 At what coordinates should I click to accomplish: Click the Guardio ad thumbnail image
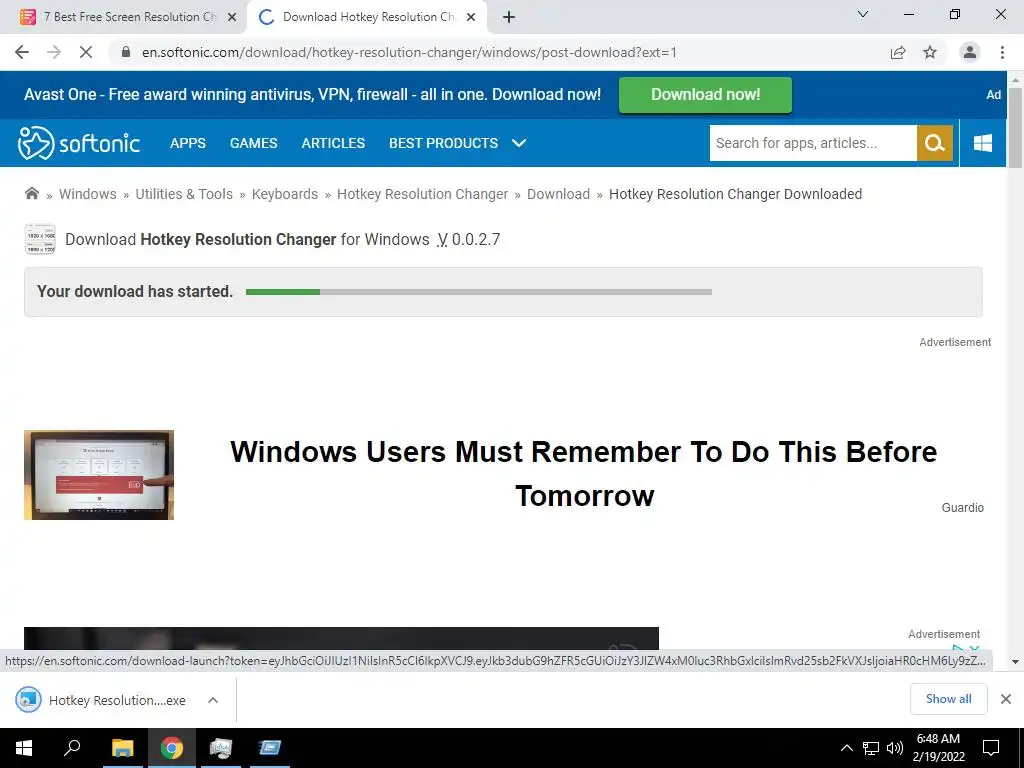(x=99, y=475)
